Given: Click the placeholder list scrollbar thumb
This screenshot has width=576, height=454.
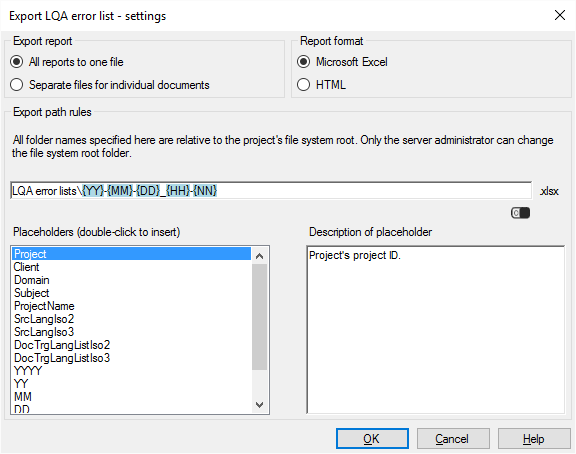Looking at the screenshot, I should pyautogui.click(x=259, y=317).
